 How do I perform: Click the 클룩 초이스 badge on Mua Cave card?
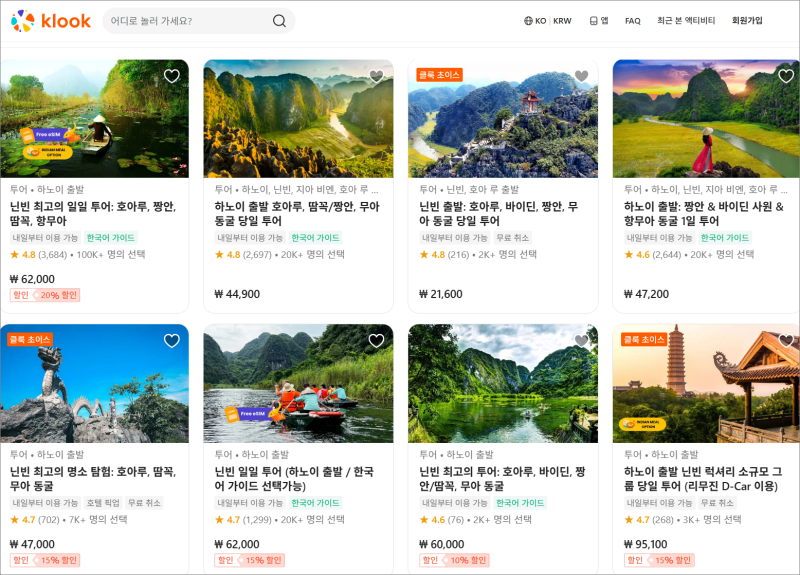click(x=439, y=75)
